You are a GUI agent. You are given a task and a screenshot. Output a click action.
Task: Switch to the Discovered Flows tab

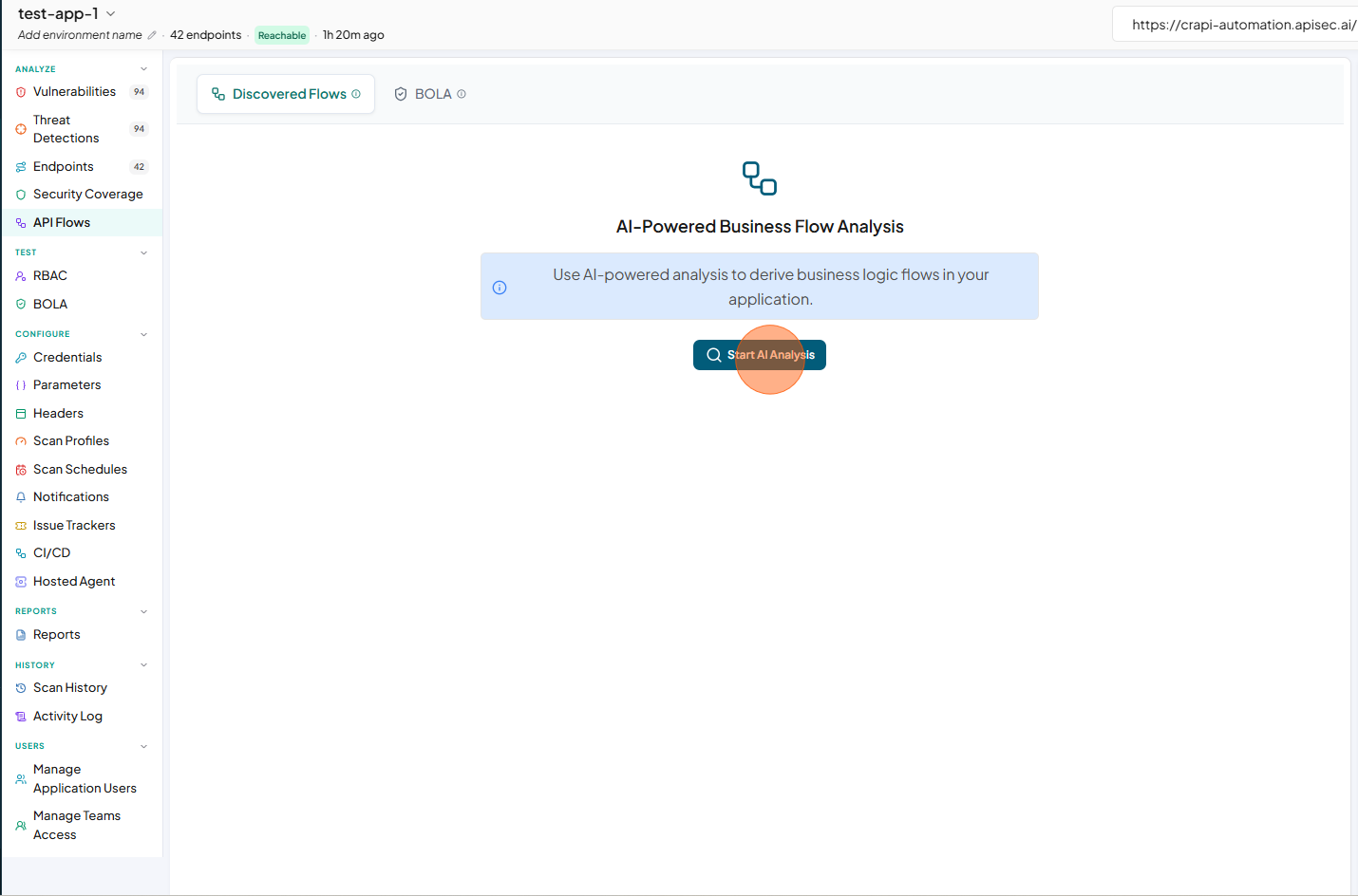(x=286, y=94)
